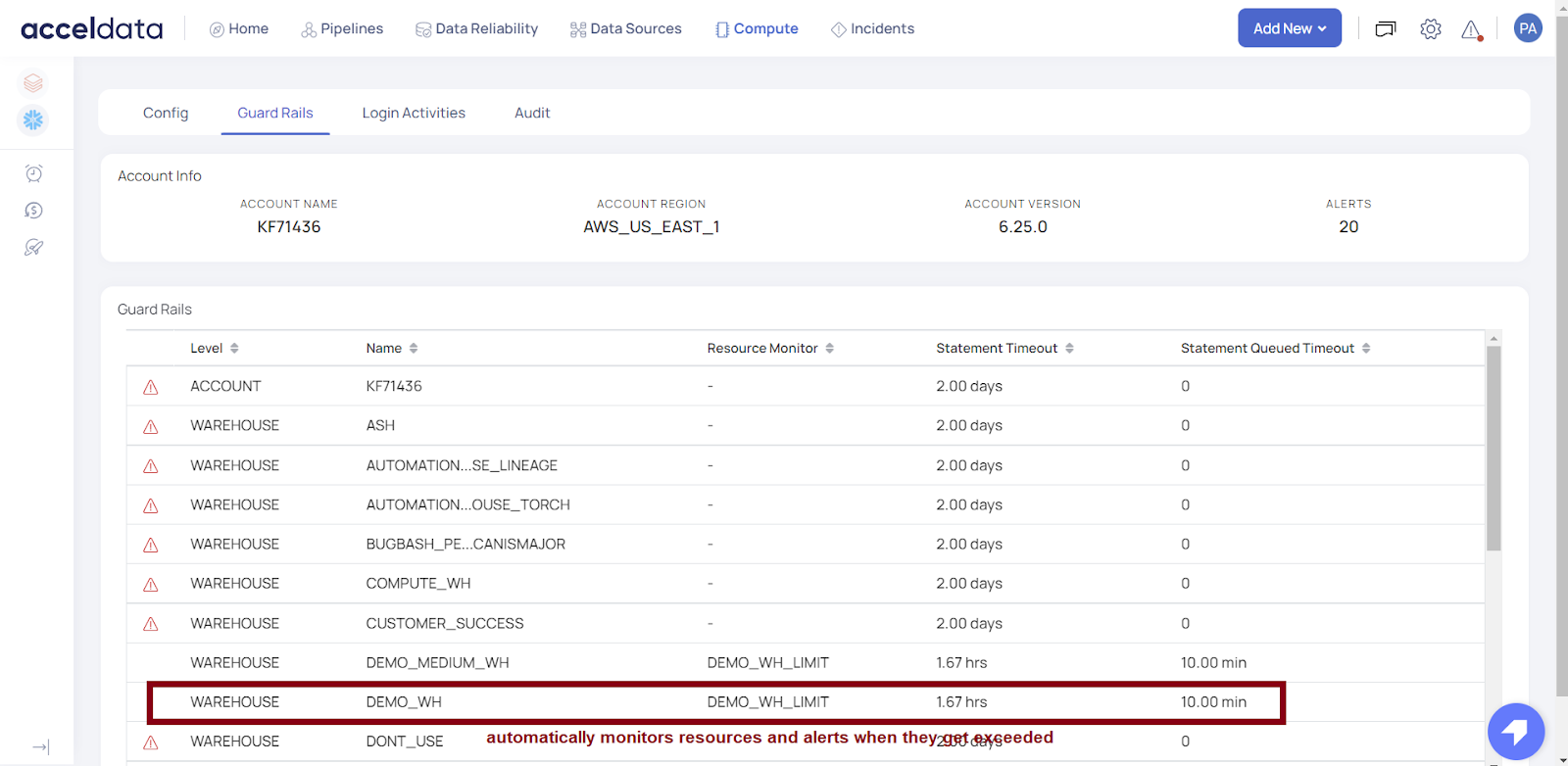Viewport: 1568px width, 766px height.
Task: Open the Home page
Action: (239, 28)
